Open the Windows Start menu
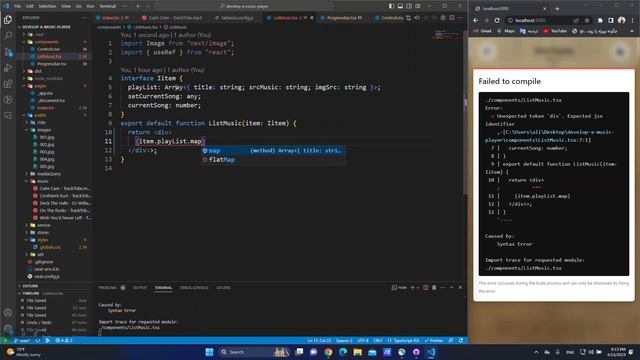Screen dimensions: 640x360 point(209,352)
